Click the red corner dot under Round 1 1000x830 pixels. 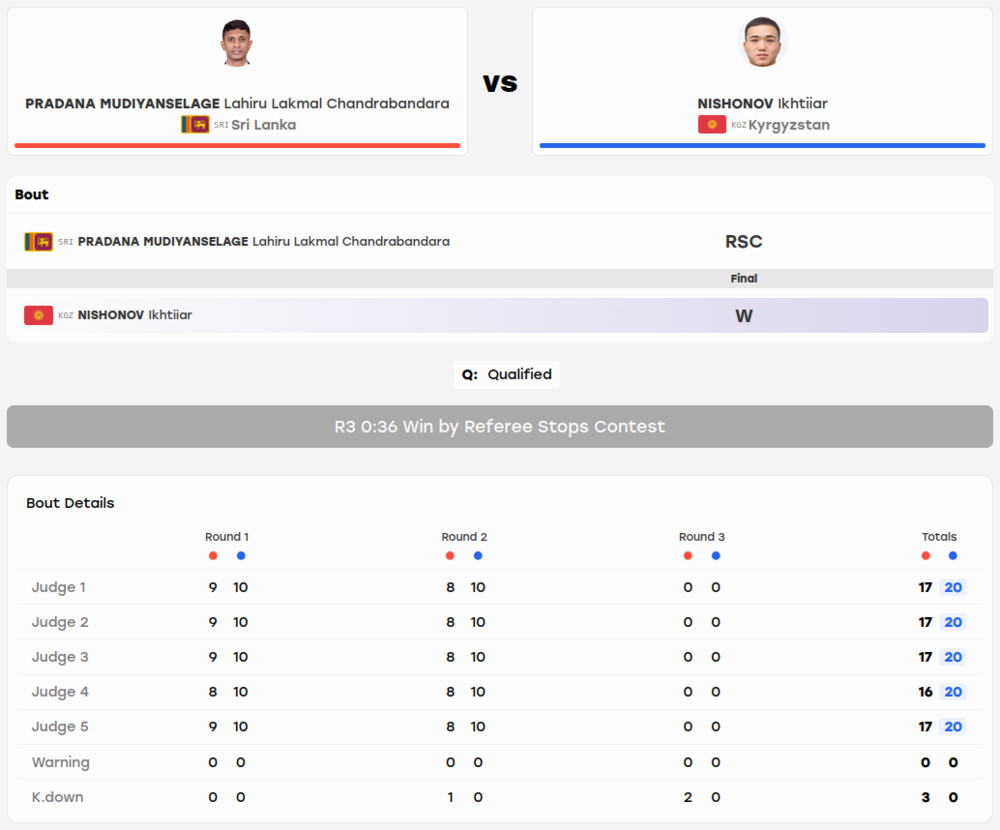213,556
